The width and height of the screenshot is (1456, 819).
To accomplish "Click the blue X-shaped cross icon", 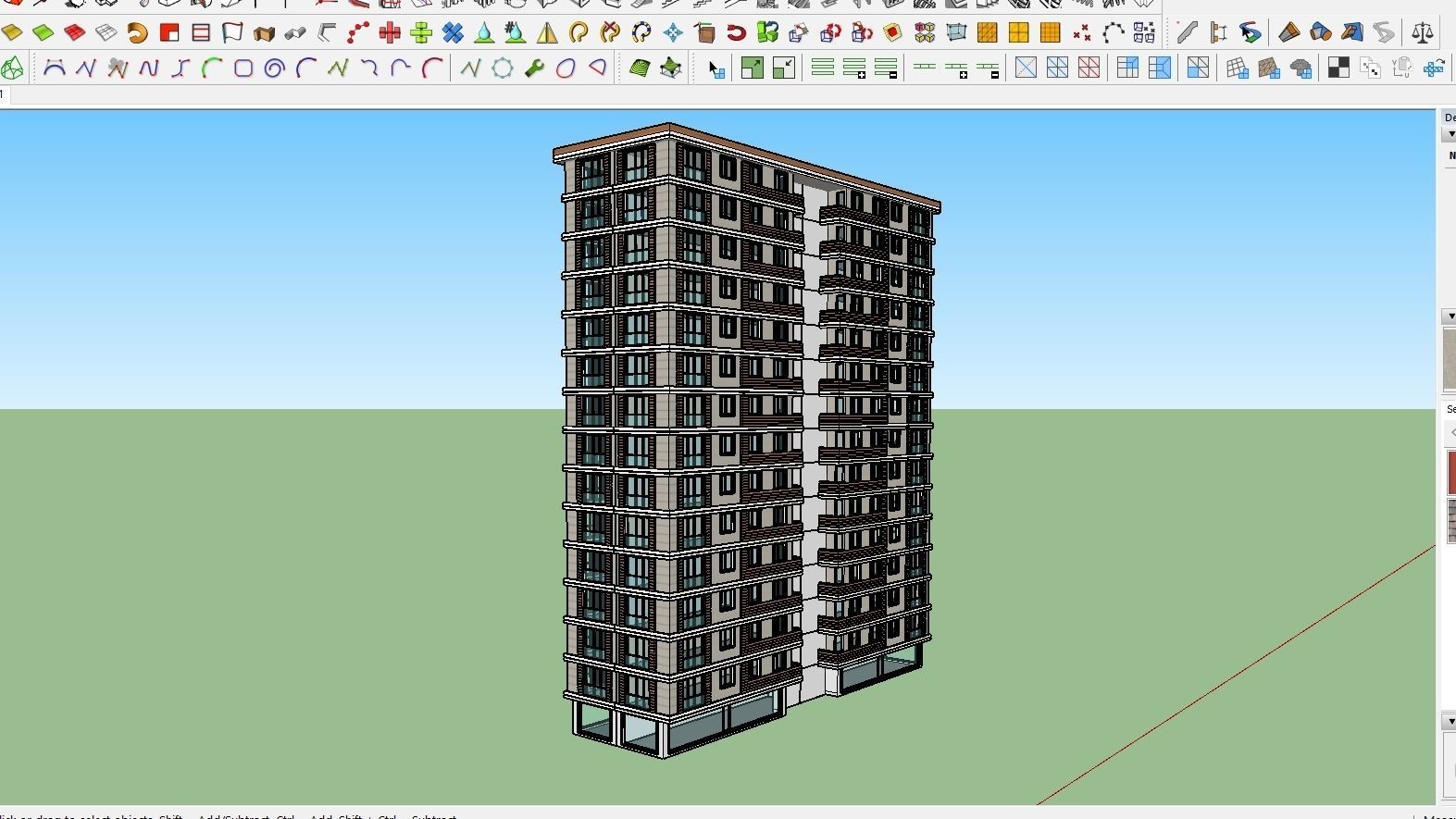I will 453,33.
